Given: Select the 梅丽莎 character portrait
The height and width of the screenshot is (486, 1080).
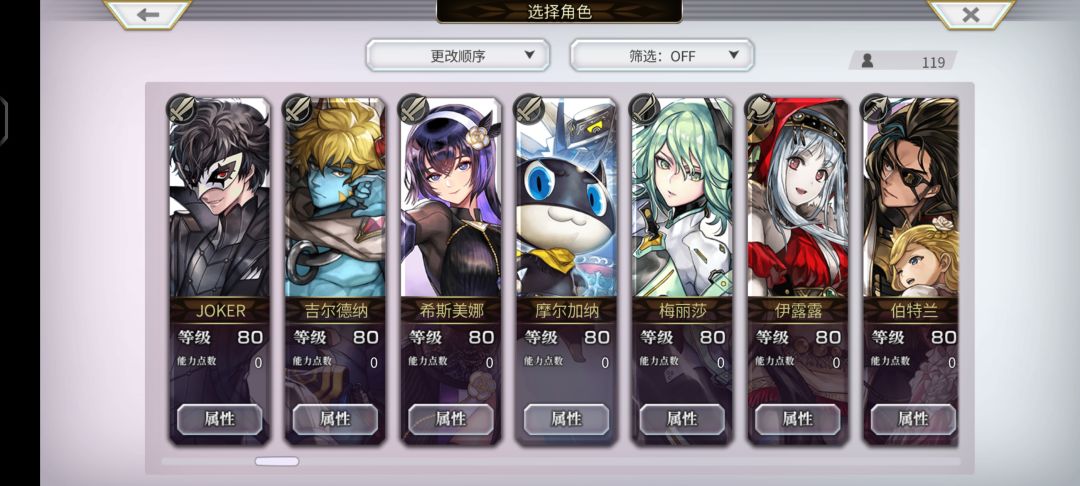Looking at the screenshot, I should click(682, 197).
